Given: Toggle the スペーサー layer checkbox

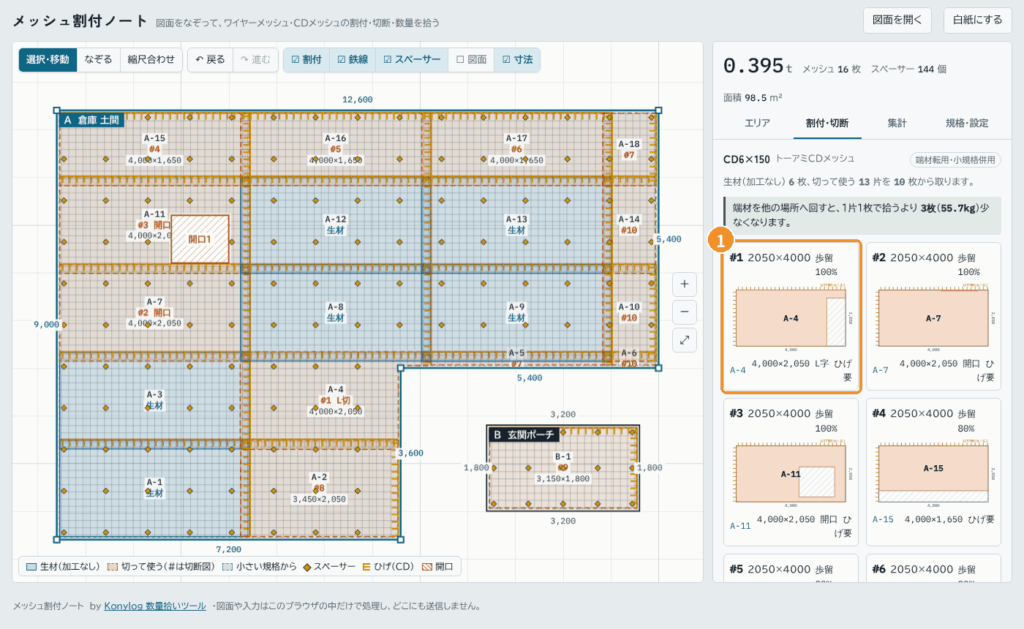Looking at the screenshot, I should [412, 59].
